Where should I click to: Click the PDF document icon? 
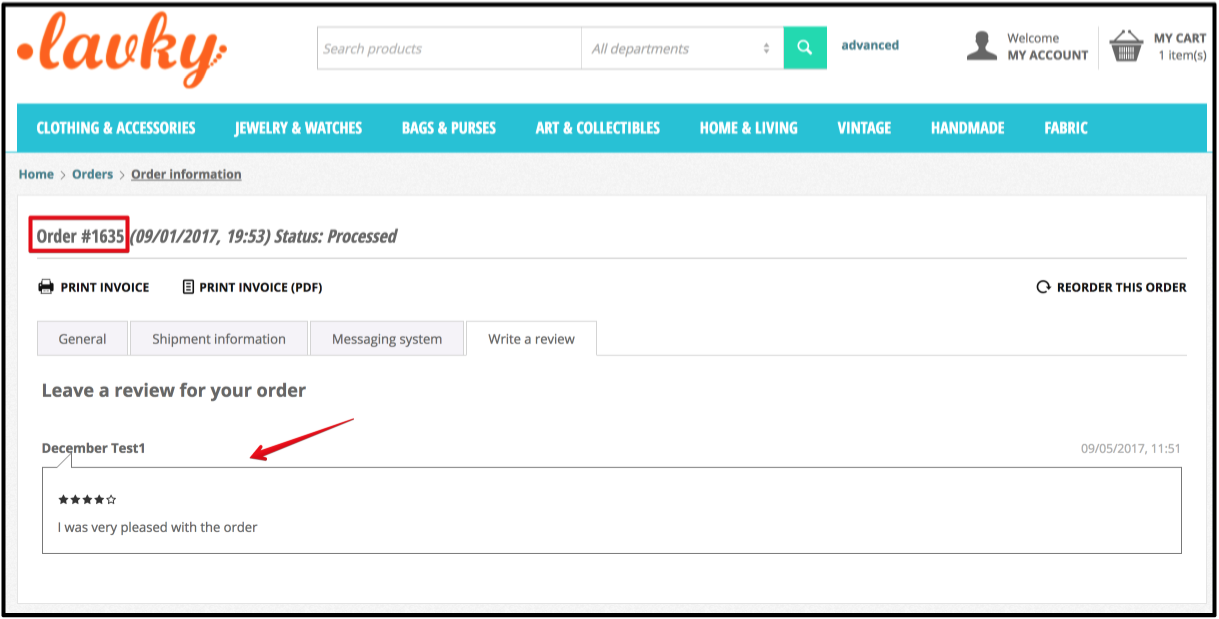click(x=188, y=287)
